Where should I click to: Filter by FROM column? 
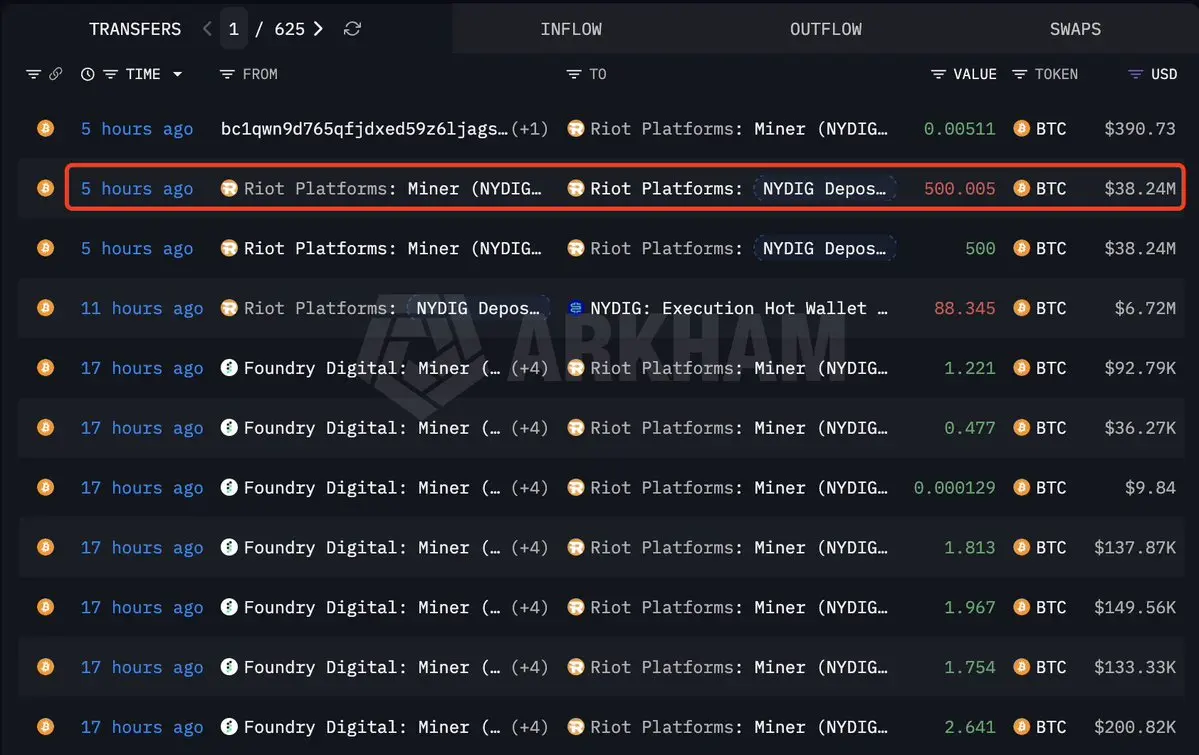[226, 74]
